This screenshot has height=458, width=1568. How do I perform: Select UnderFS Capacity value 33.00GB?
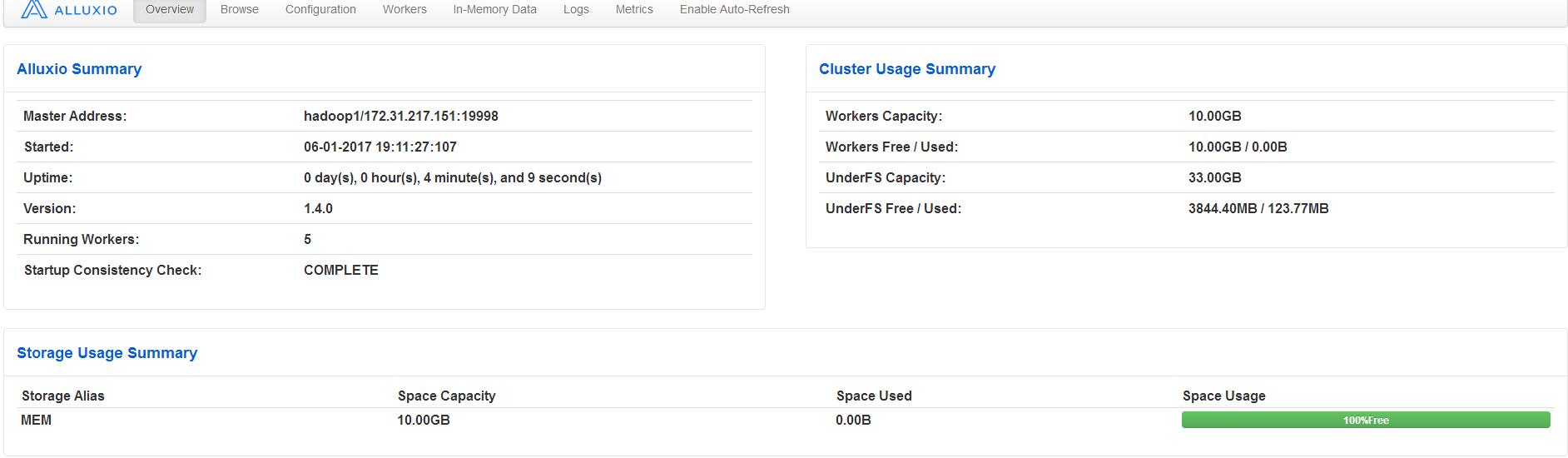(x=1215, y=178)
